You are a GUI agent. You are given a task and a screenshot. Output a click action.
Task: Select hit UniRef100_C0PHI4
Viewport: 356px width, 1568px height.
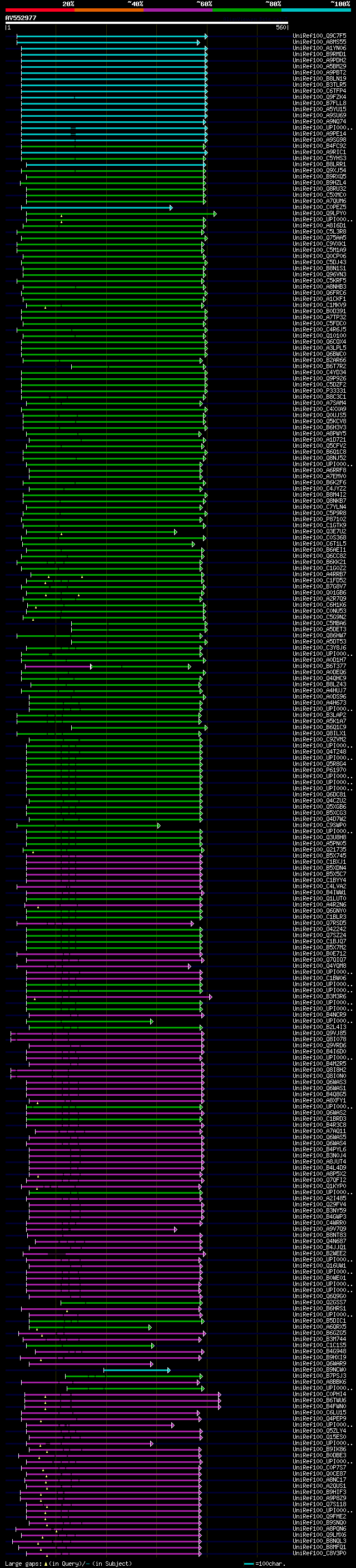tap(319, 1394)
